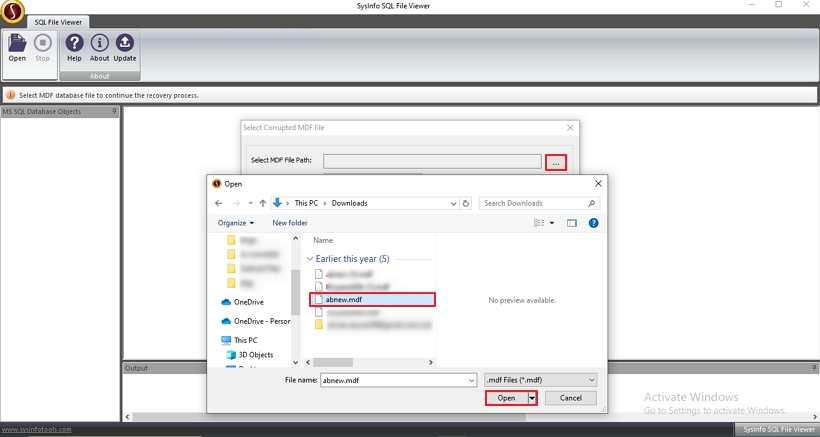The image size is (820, 437).
Task: Go back using the Back arrow
Action: [x=219, y=203]
